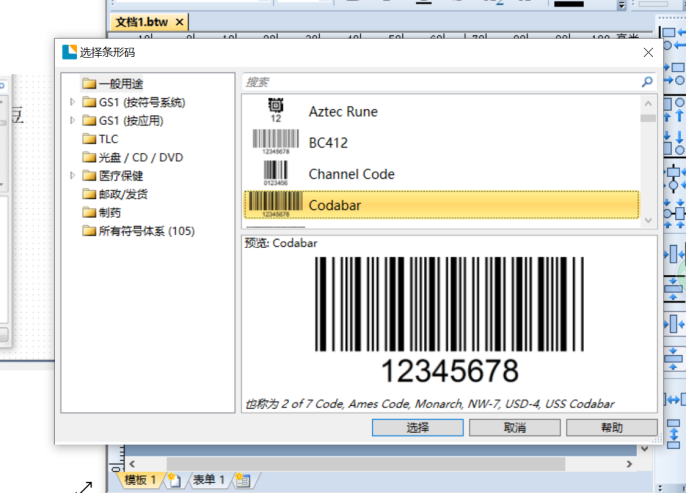
Task: Click the equal horizontal spacing icon
Action: pyautogui.click(x=675, y=399)
